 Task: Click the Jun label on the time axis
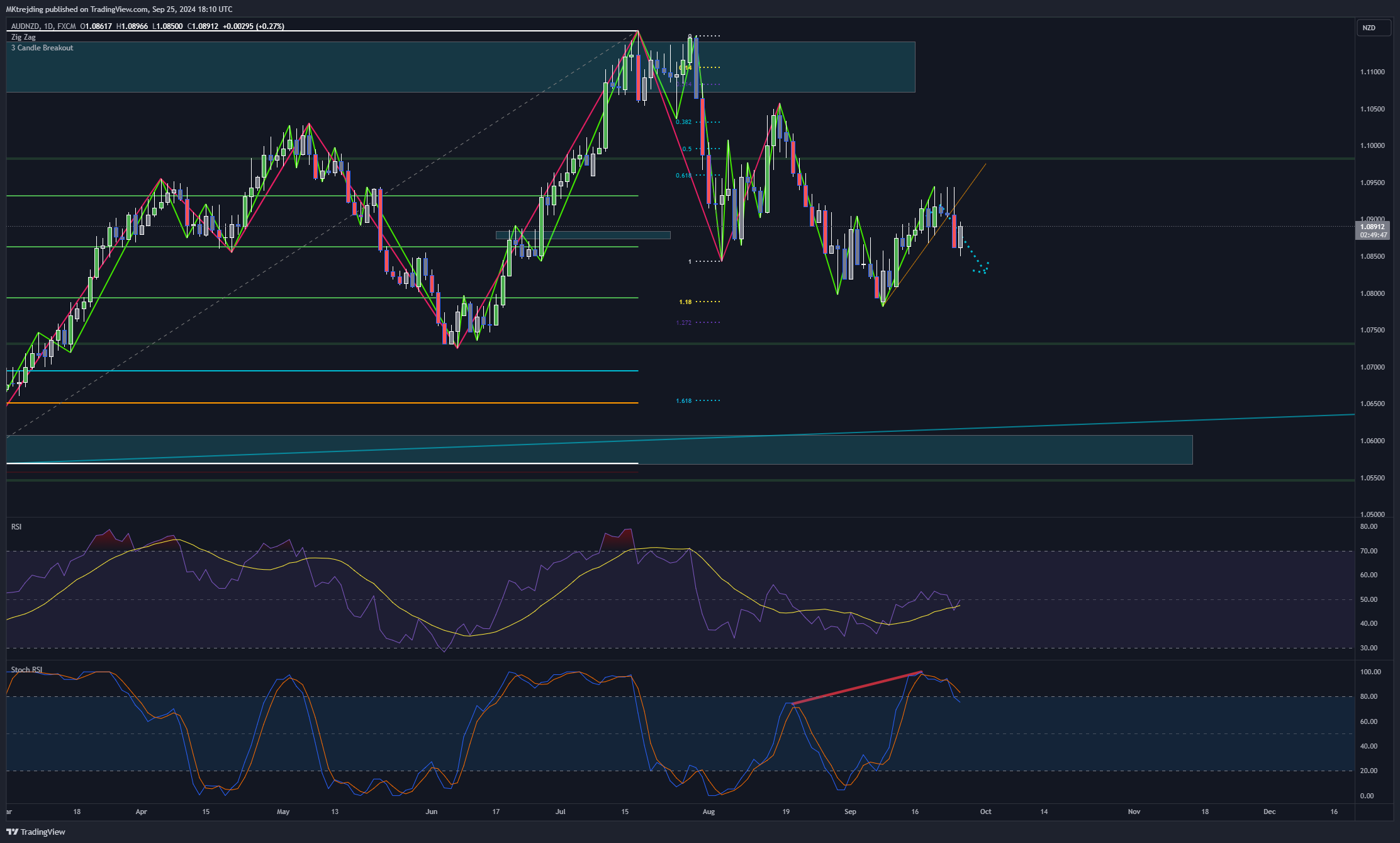431,812
